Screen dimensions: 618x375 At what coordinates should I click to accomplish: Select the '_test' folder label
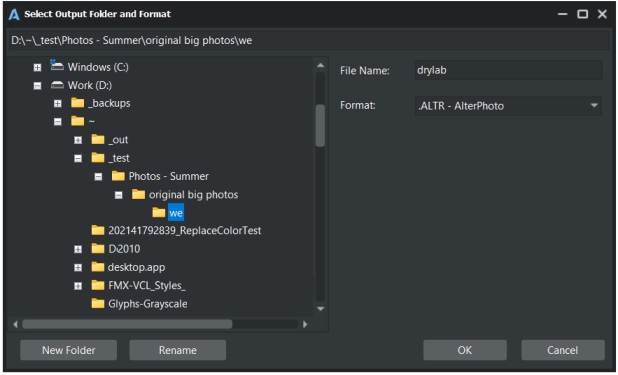click(119, 158)
